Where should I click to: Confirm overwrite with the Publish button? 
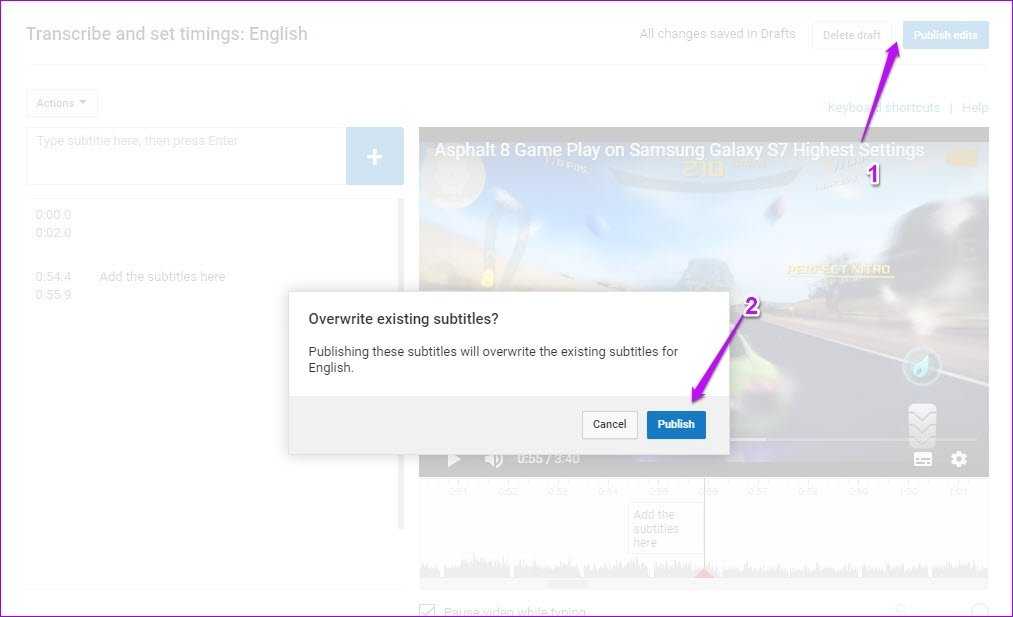pyautogui.click(x=675, y=424)
